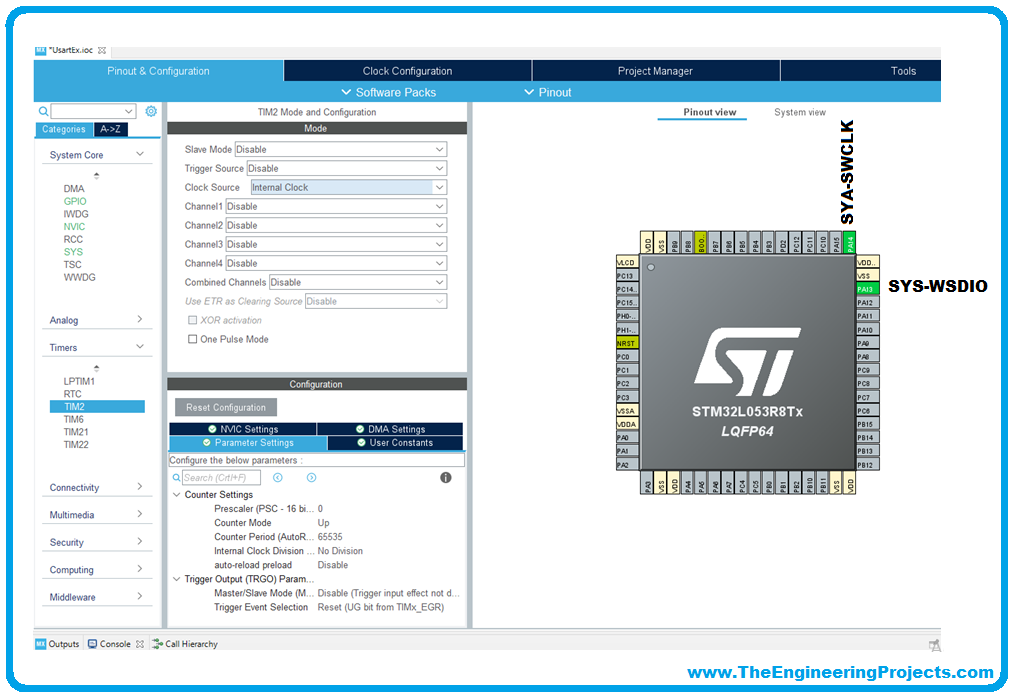The height and width of the screenshot is (700, 1016).
Task: Click the settings gear icon beside search
Action: [x=151, y=111]
